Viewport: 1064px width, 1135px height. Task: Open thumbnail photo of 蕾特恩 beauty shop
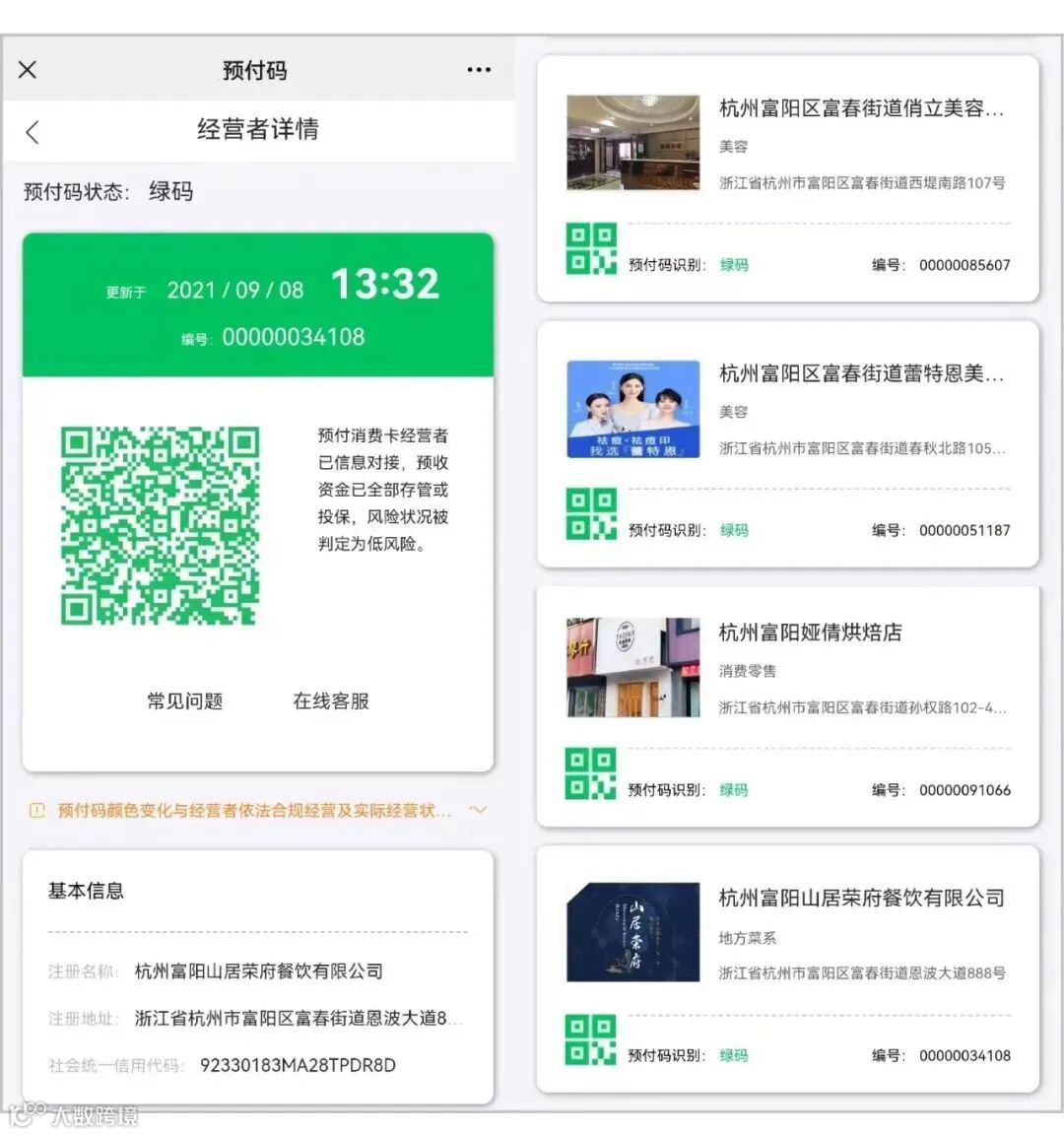pyautogui.click(x=633, y=409)
